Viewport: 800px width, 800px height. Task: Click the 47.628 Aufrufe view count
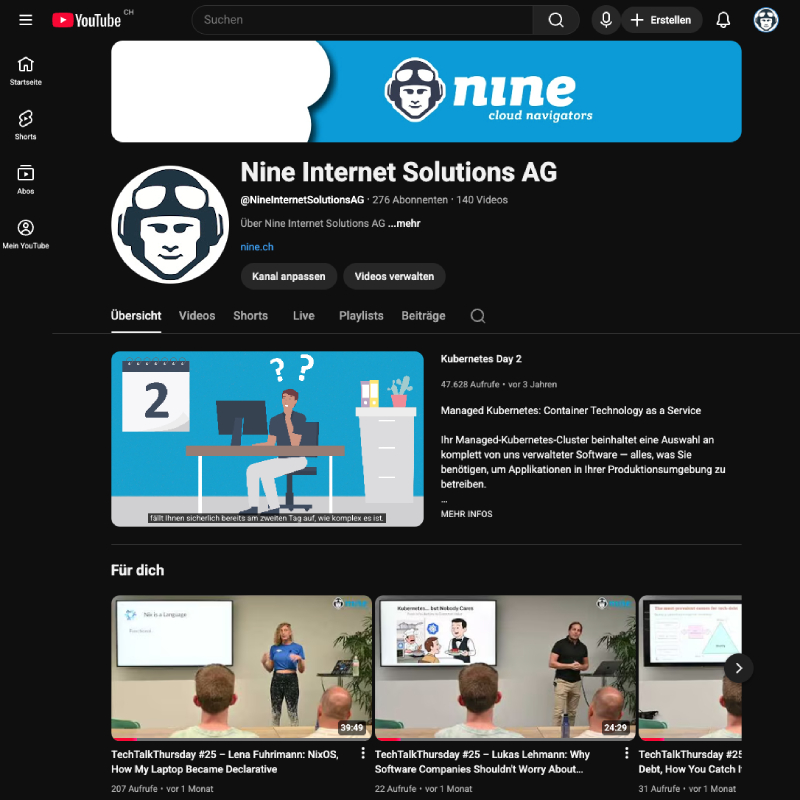point(470,384)
